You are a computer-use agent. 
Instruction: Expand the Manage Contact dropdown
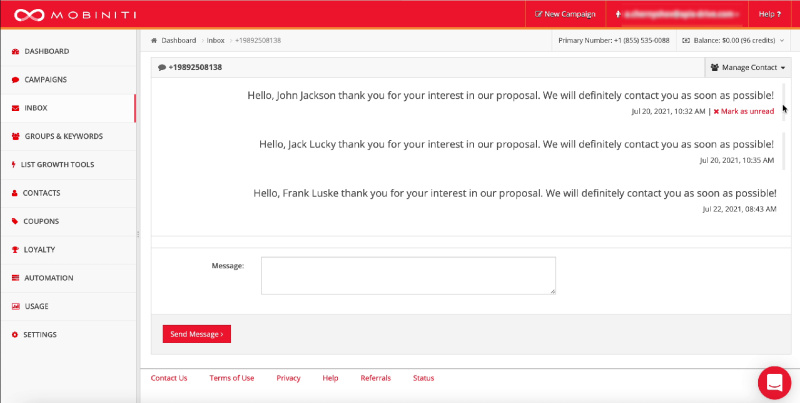(747, 67)
